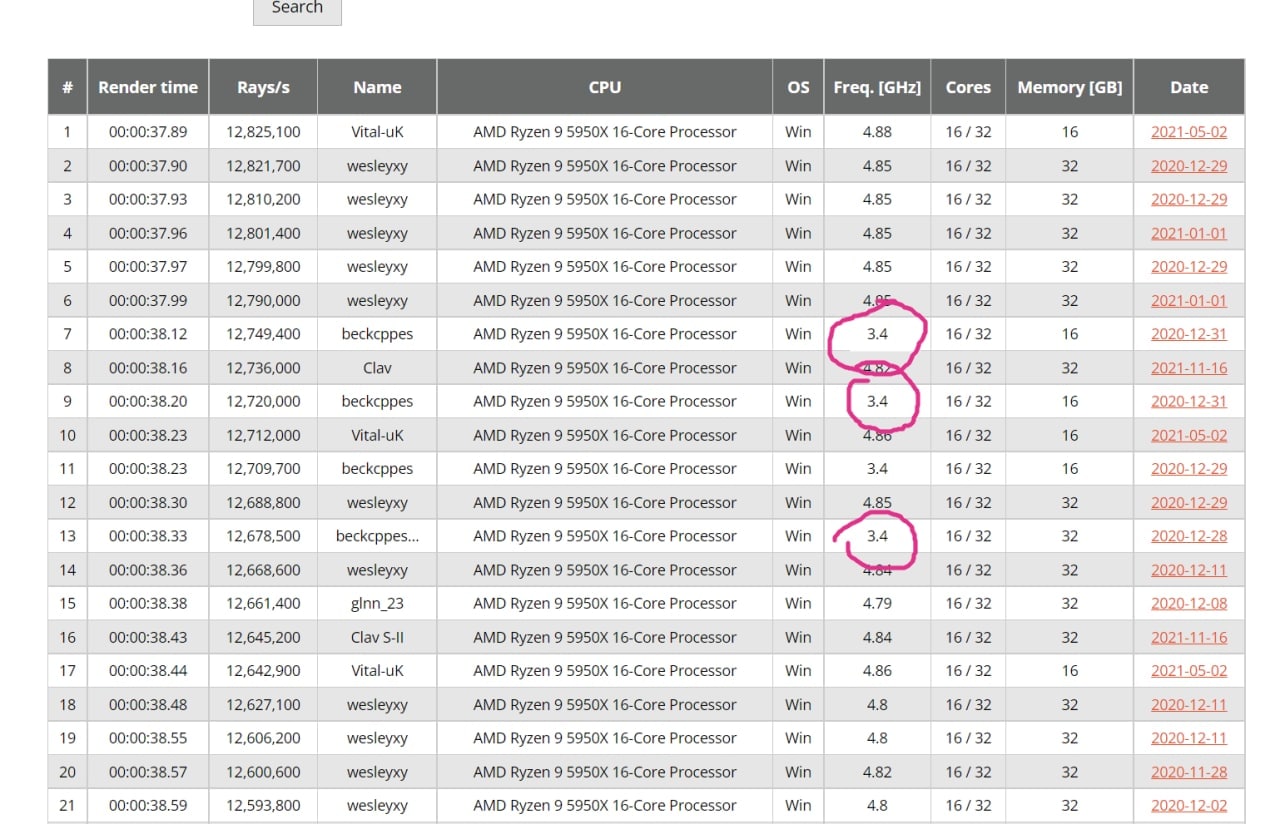1280x824 pixels.
Task: Select the rays/s value 12,600,600
Action: pyautogui.click(x=263, y=772)
